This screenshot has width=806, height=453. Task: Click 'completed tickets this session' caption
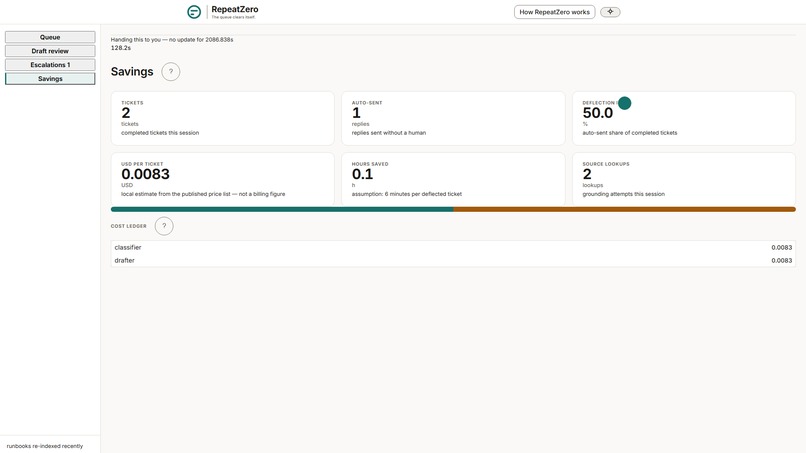(x=160, y=133)
